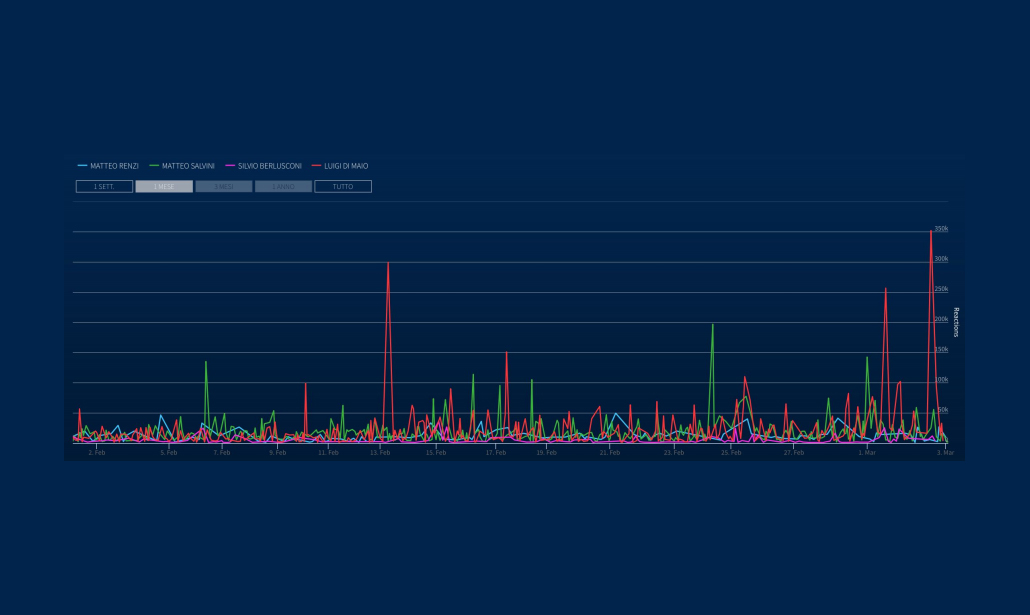This screenshot has width=1030, height=615.
Task: Choose the 1 ANNO time range
Action: tap(283, 187)
